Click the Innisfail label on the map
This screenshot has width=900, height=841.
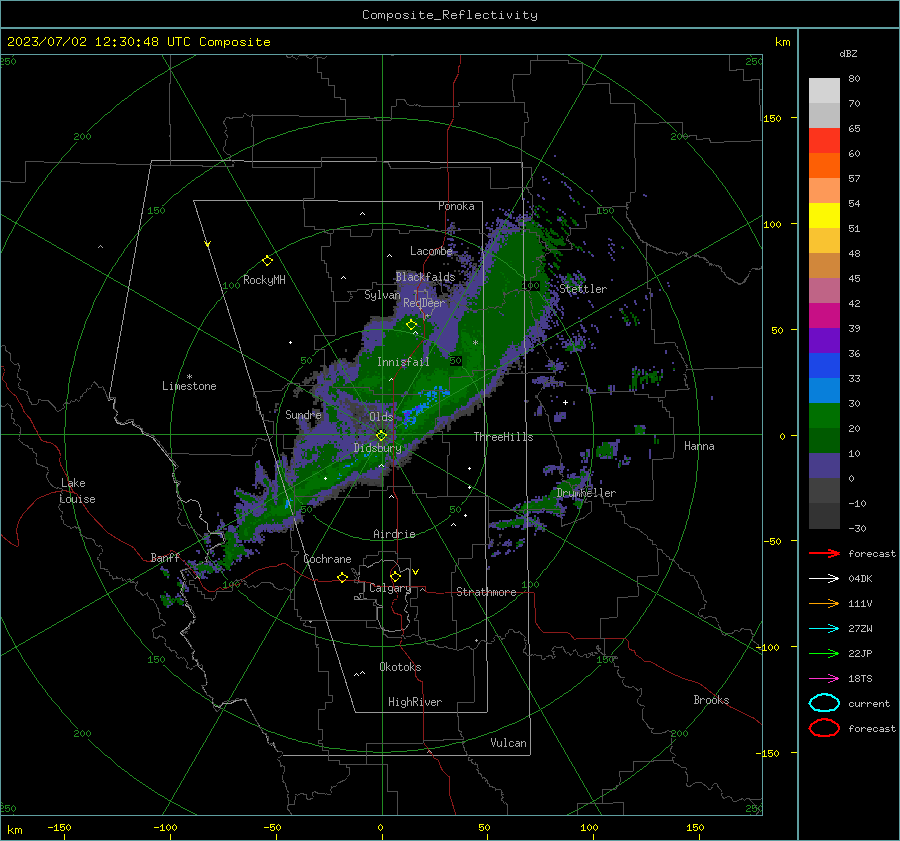click(x=403, y=362)
